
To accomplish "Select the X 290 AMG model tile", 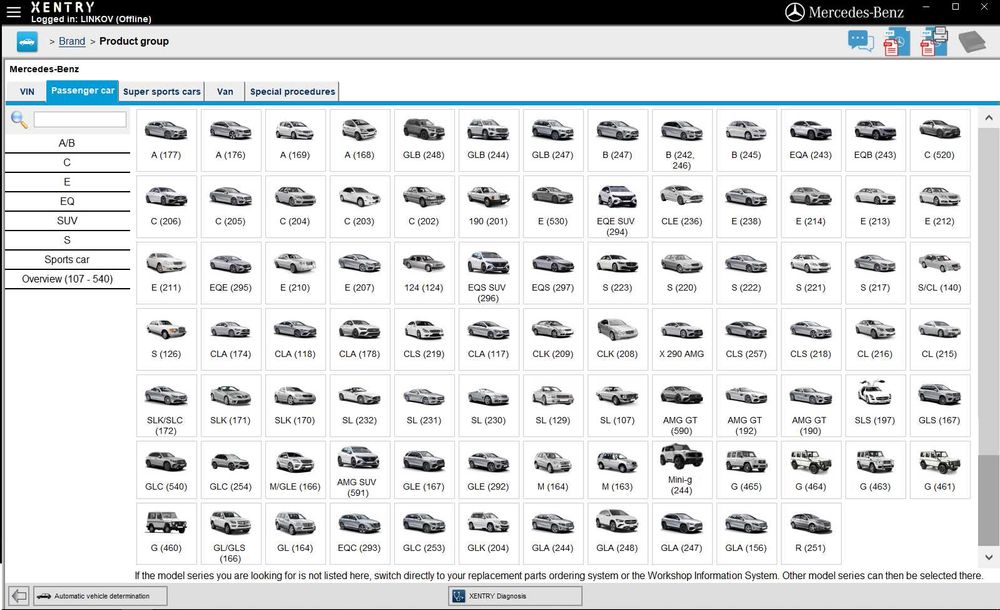I will pos(681,339).
